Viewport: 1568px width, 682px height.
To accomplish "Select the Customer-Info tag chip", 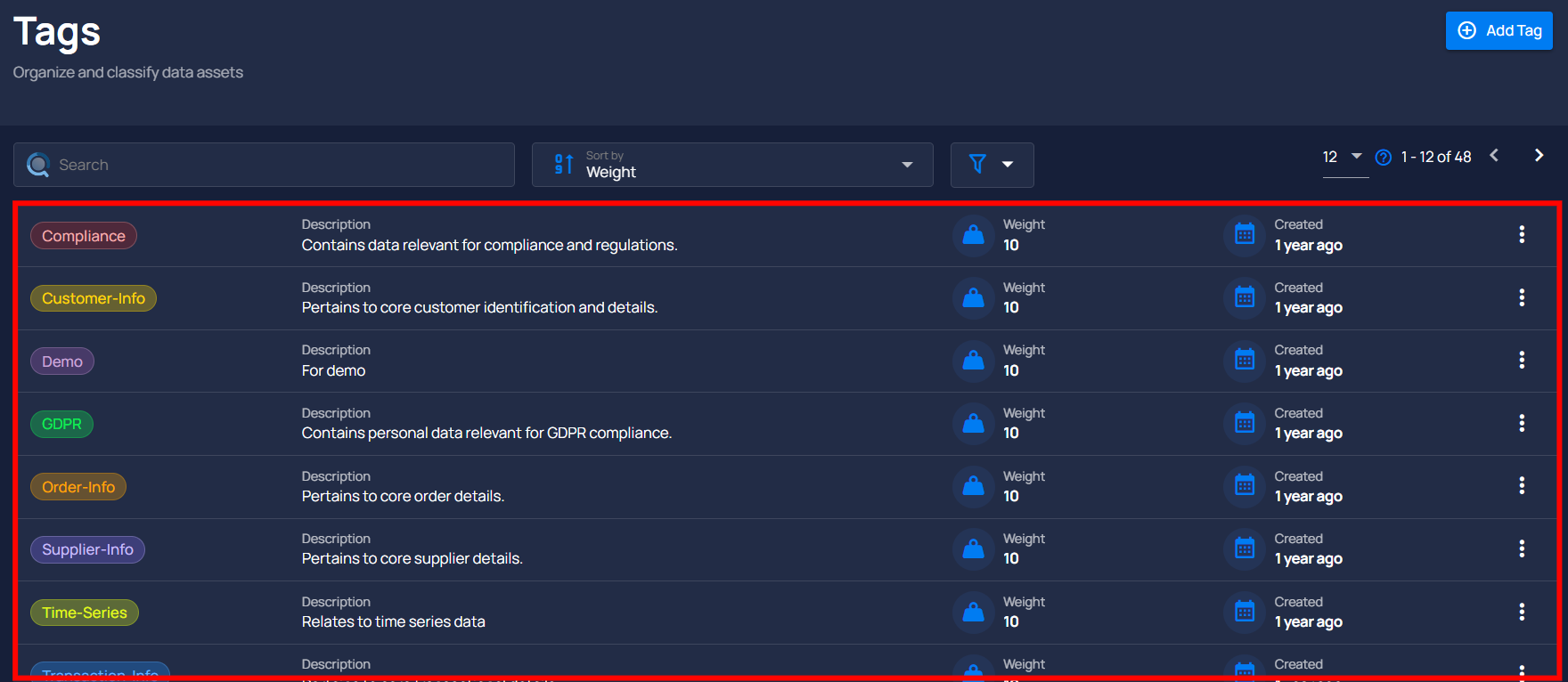I will coord(94,298).
